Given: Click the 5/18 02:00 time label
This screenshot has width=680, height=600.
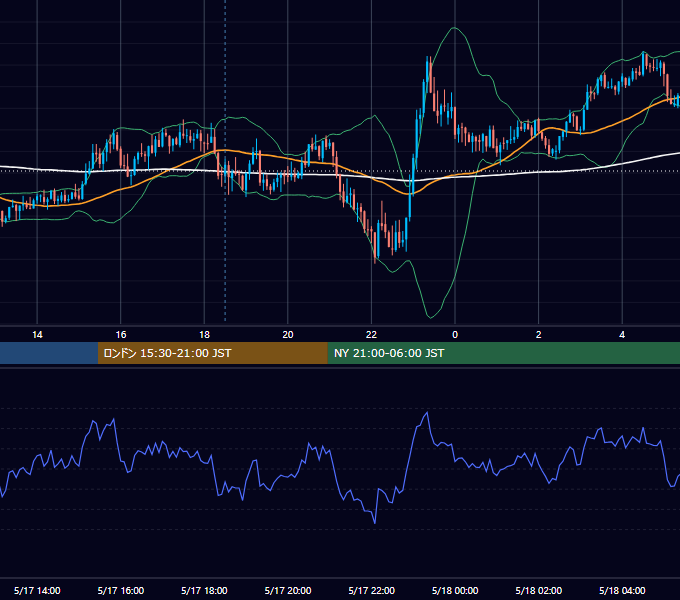Looking at the screenshot, I should click(x=539, y=590).
